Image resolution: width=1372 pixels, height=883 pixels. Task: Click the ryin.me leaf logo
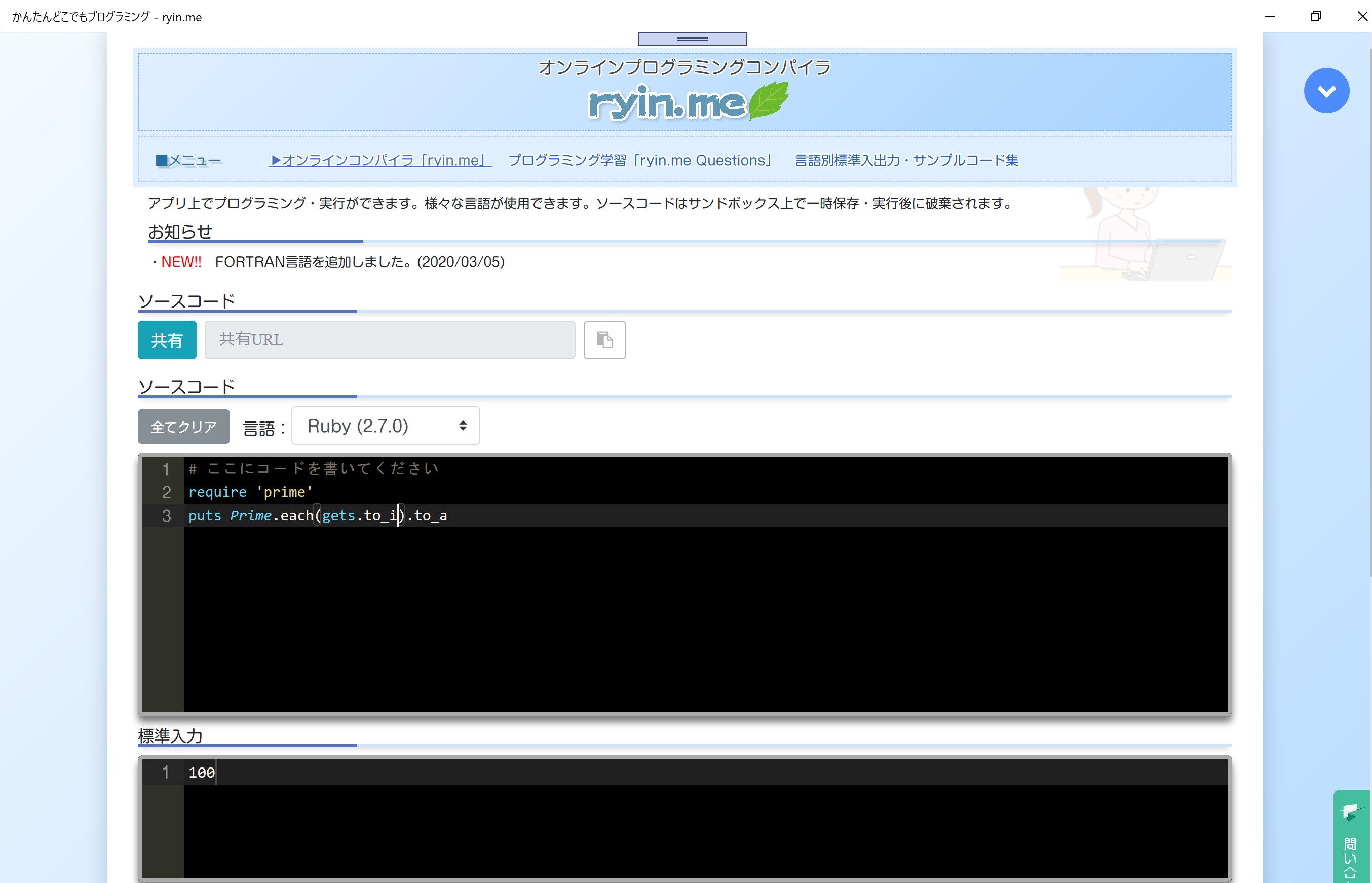688,102
